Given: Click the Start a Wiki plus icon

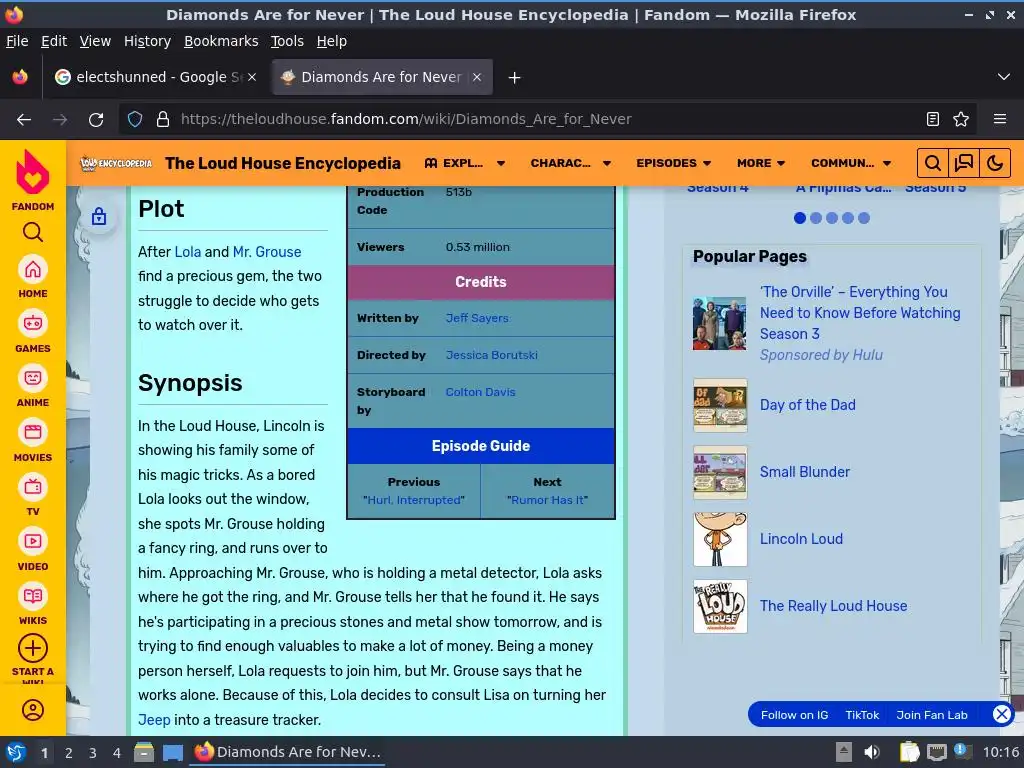Looking at the screenshot, I should tap(33, 648).
